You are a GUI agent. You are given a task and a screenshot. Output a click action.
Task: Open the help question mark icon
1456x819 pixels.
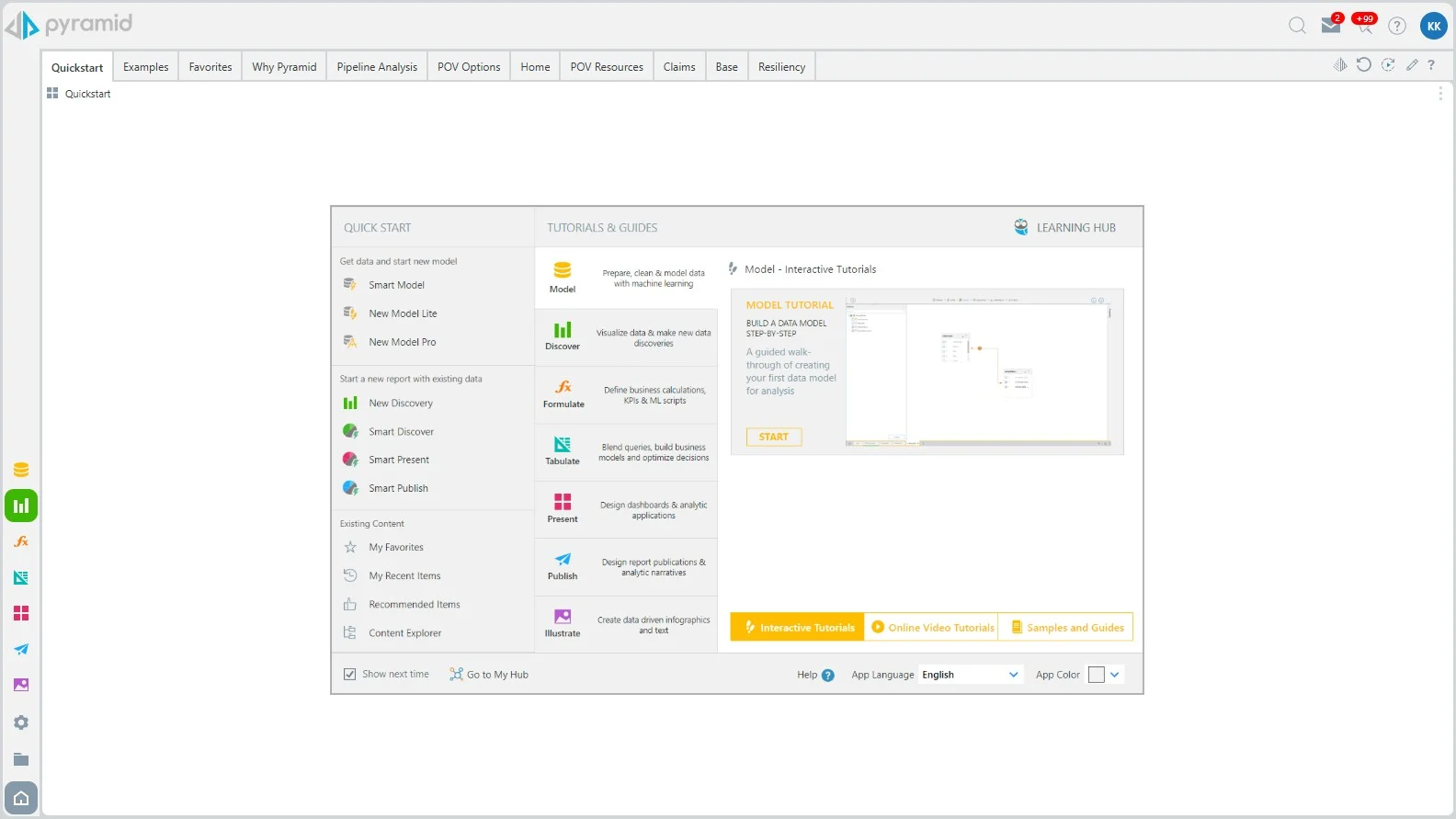point(1397,26)
